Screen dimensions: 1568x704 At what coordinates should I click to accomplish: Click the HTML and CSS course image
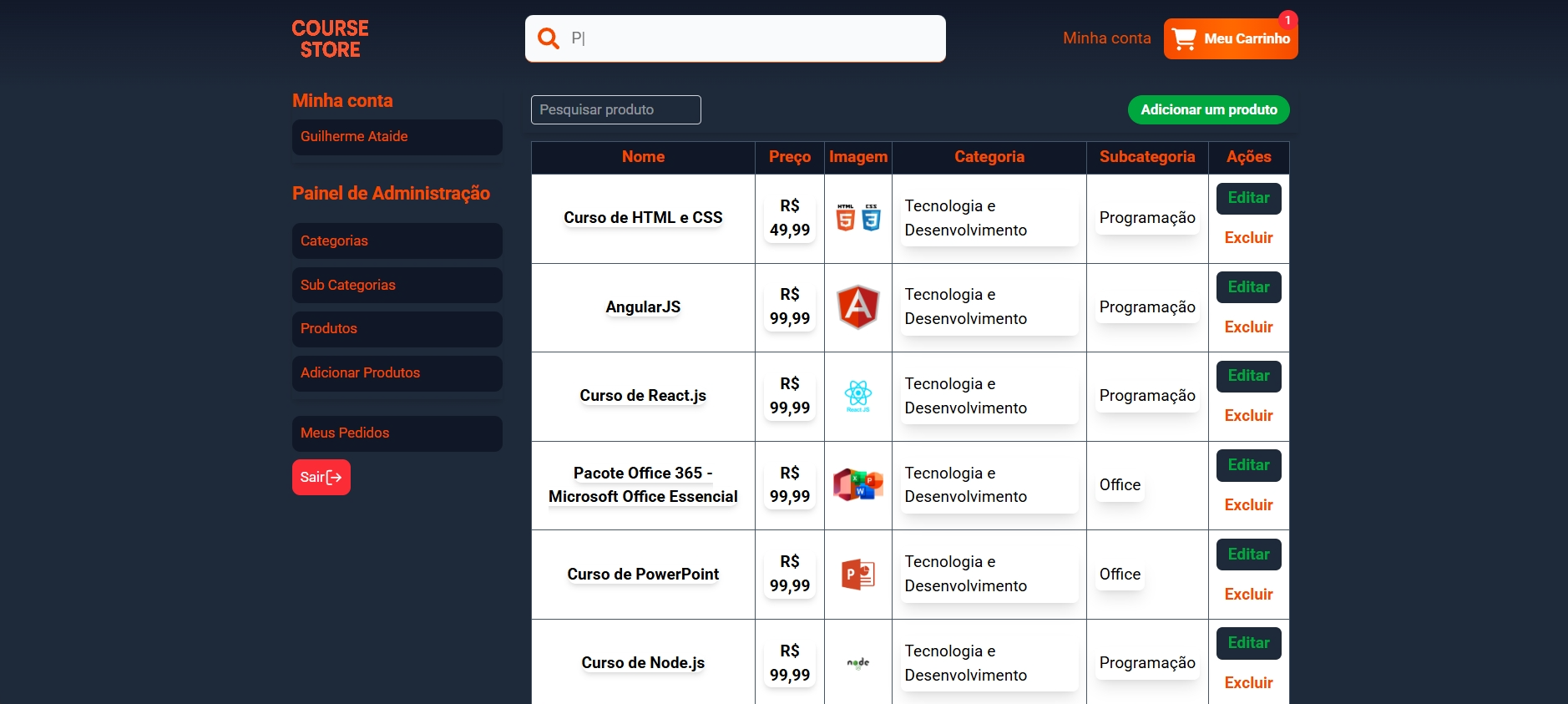(x=857, y=218)
